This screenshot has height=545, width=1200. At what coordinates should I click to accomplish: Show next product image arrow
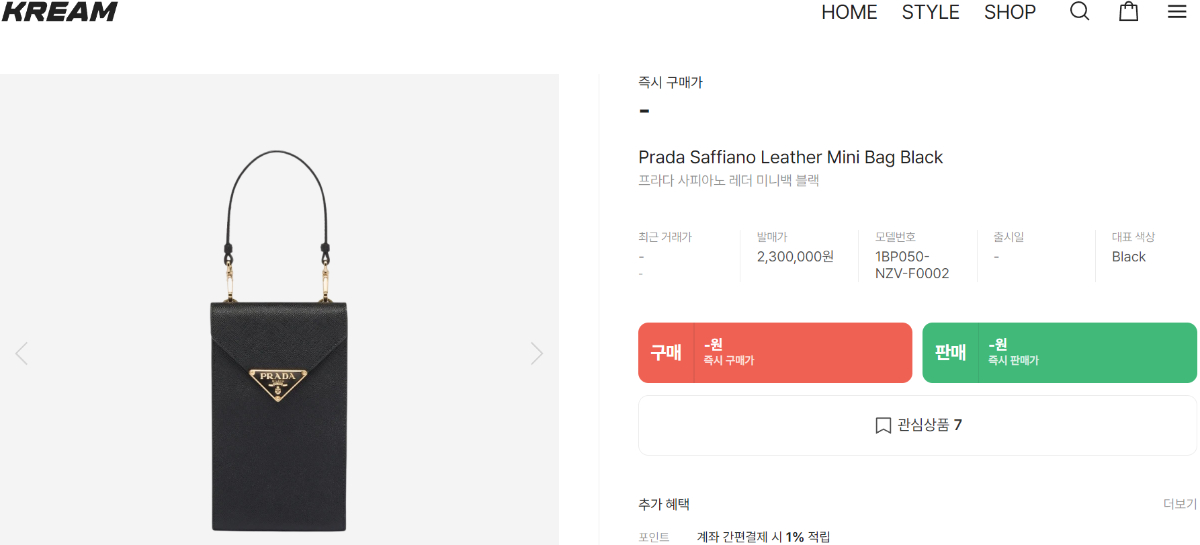[x=536, y=353]
